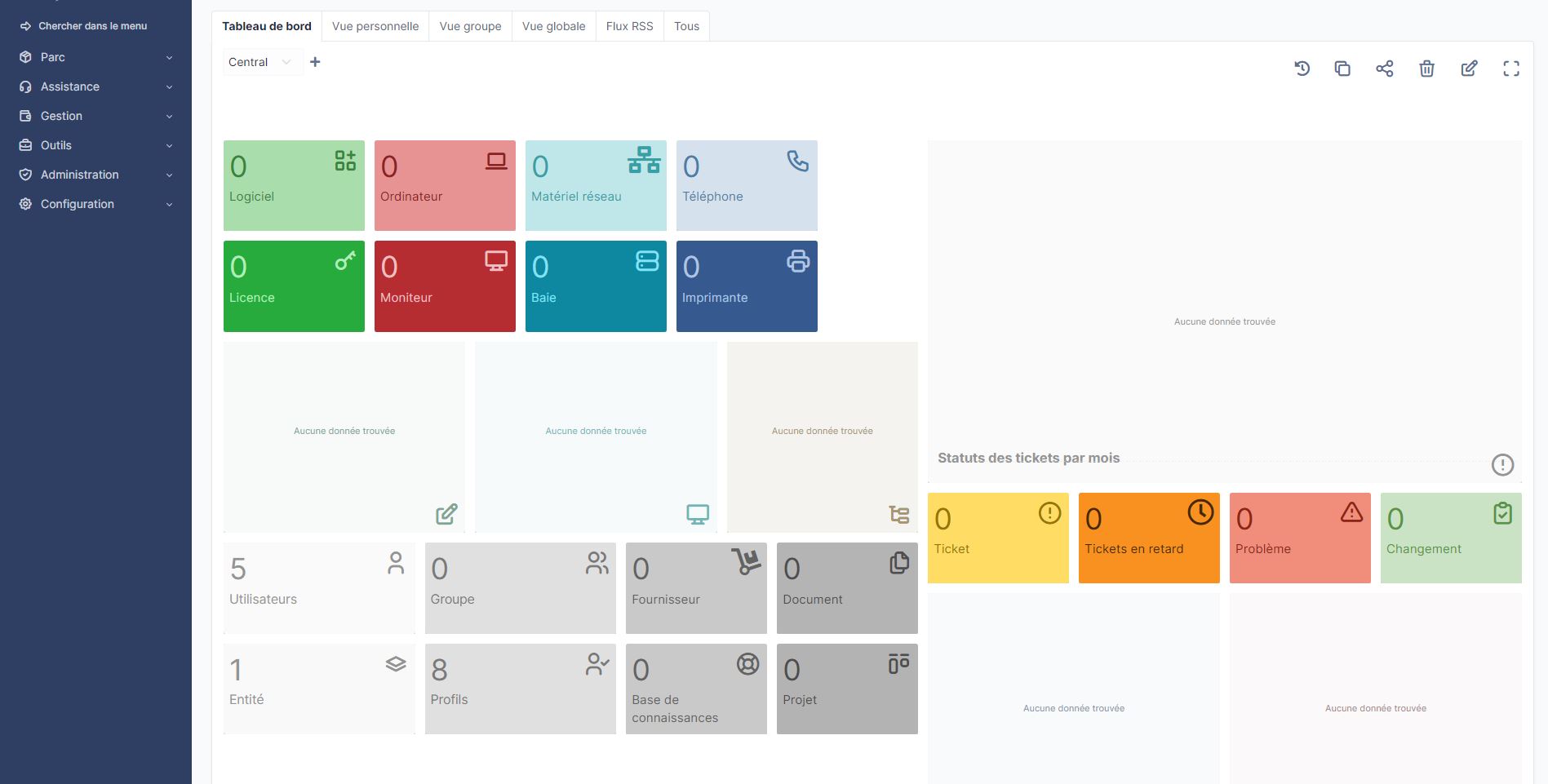The width and height of the screenshot is (1548, 784).
Task: Toggle fullscreen mode icon
Action: (x=1511, y=69)
